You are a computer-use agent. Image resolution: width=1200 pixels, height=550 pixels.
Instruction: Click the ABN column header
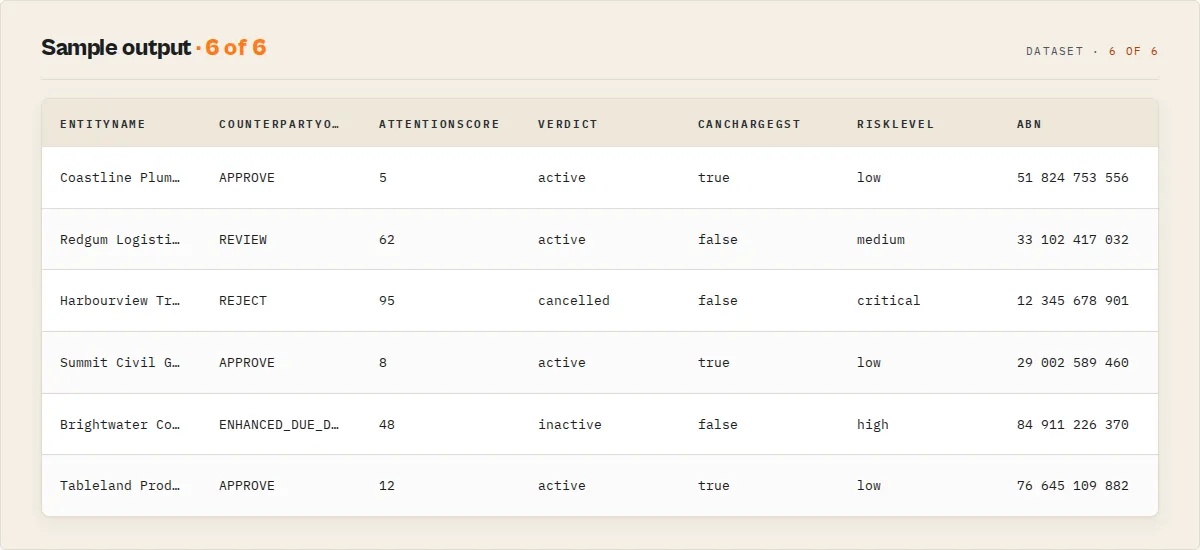pyautogui.click(x=1029, y=124)
